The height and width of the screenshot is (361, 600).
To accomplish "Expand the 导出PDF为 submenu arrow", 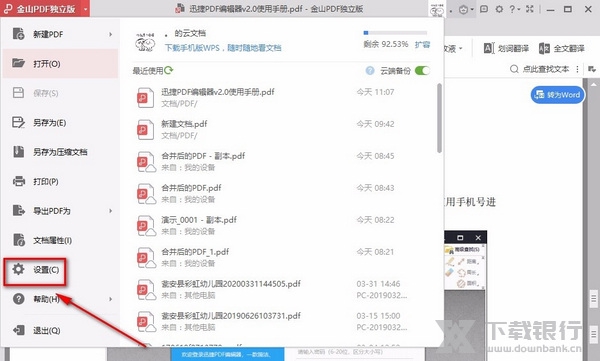I will pyautogui.click(x=111, y=211).
